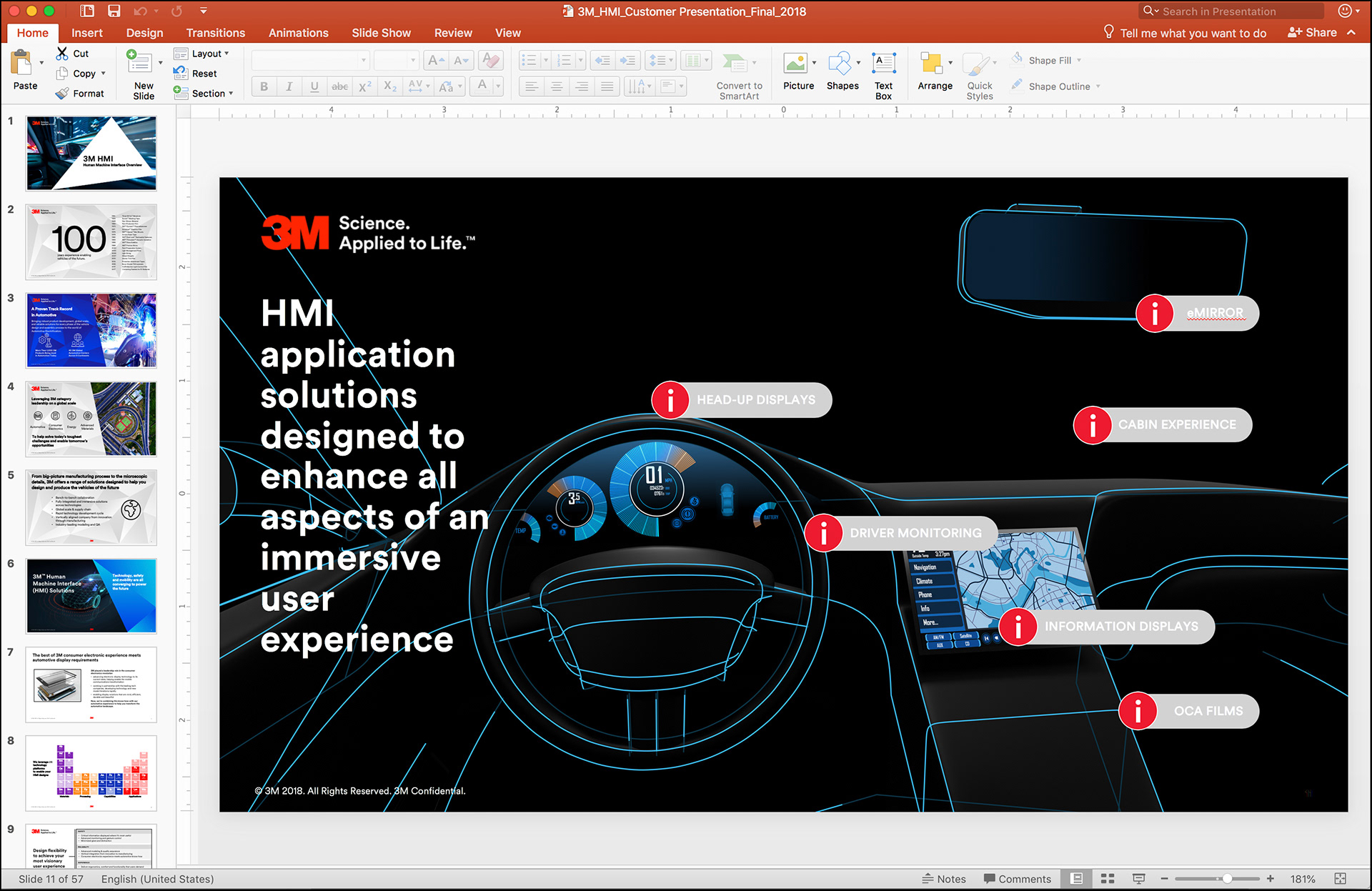The image size is (1372, 891).
Task: Click the Save icon in title bar
Action: (x=114, y=11)
